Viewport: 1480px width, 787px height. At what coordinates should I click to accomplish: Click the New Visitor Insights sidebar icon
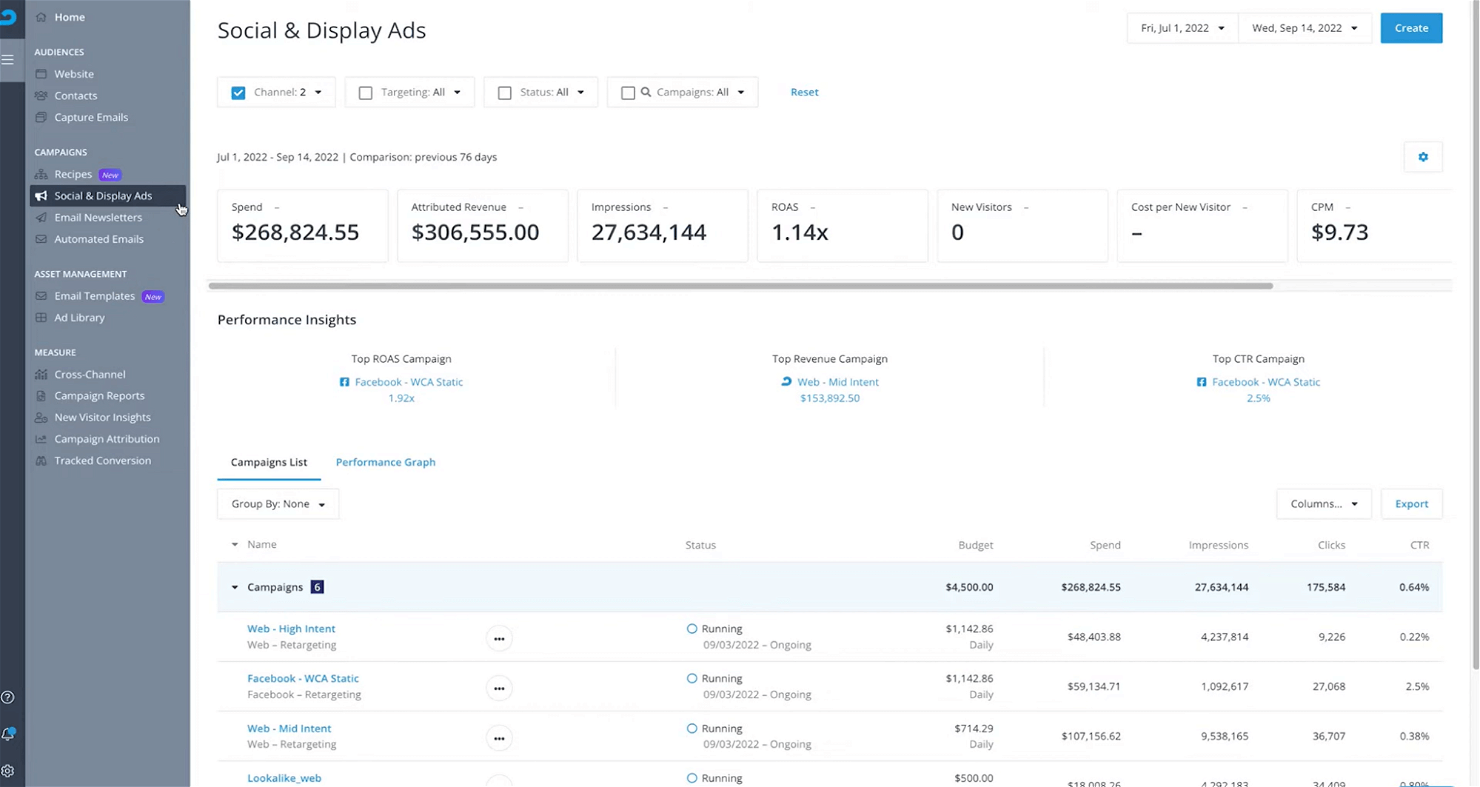[x=41, y=417]
